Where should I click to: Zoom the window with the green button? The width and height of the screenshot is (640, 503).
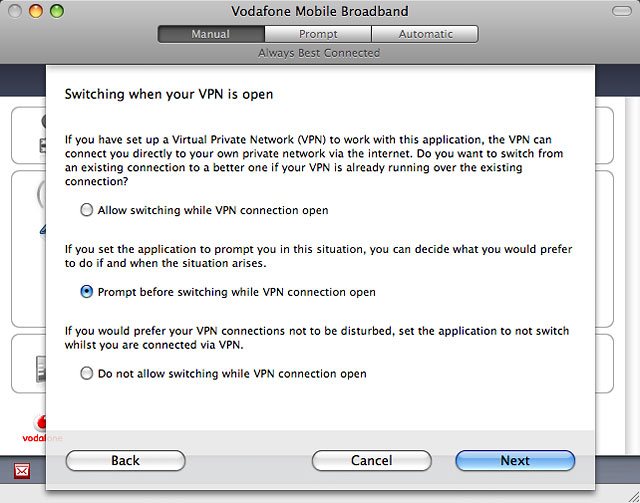click(58, 12)
